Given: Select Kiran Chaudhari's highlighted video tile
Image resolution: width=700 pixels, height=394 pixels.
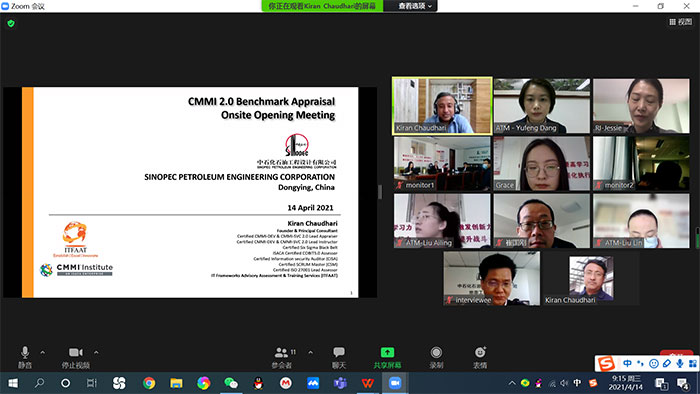Looking at the screenshot, I should 442,106.
